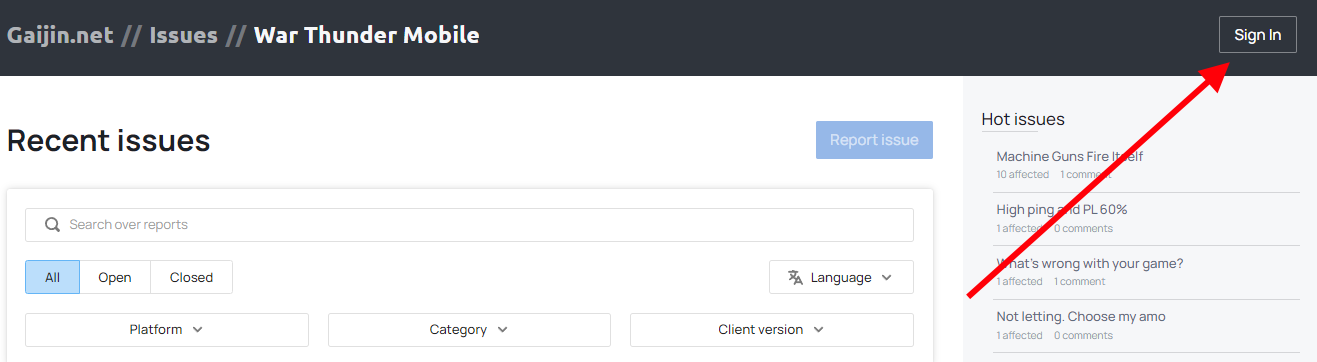Click the search magnifier icon

click(53, 225)
